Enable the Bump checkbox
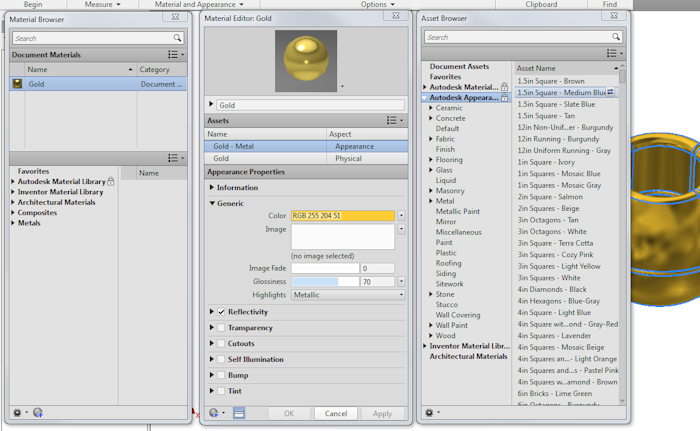This screenshot has width=700, height=431. tap(221, 375)
